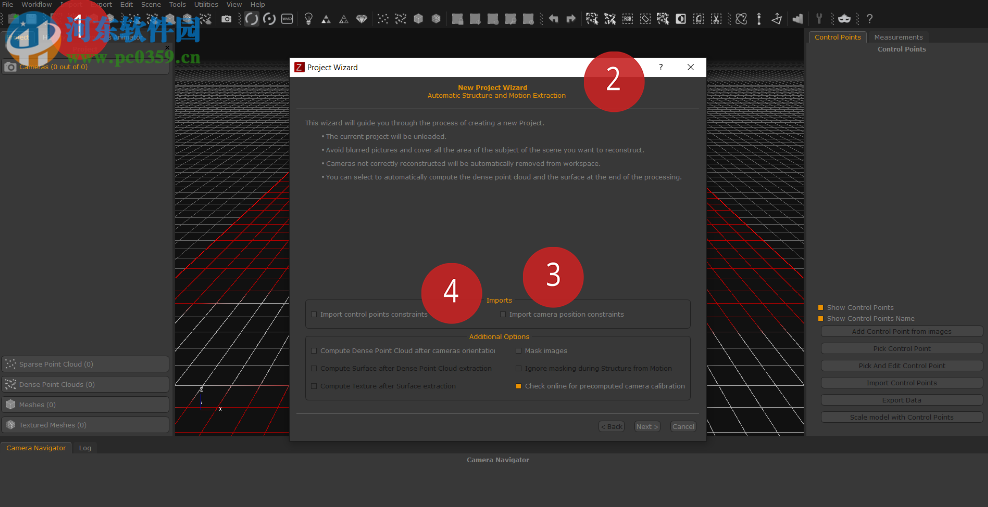
Task: Click the diamond-shaped icon in toolbar
Action: coord(361,19)
